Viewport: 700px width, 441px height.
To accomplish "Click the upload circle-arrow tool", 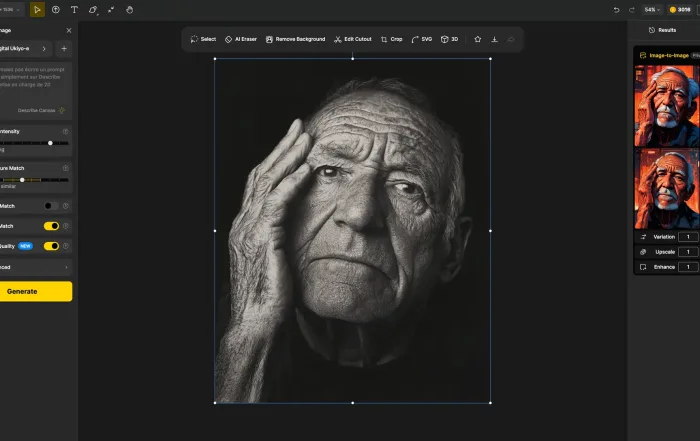I will pyautogui.click(x=56, y=9).
